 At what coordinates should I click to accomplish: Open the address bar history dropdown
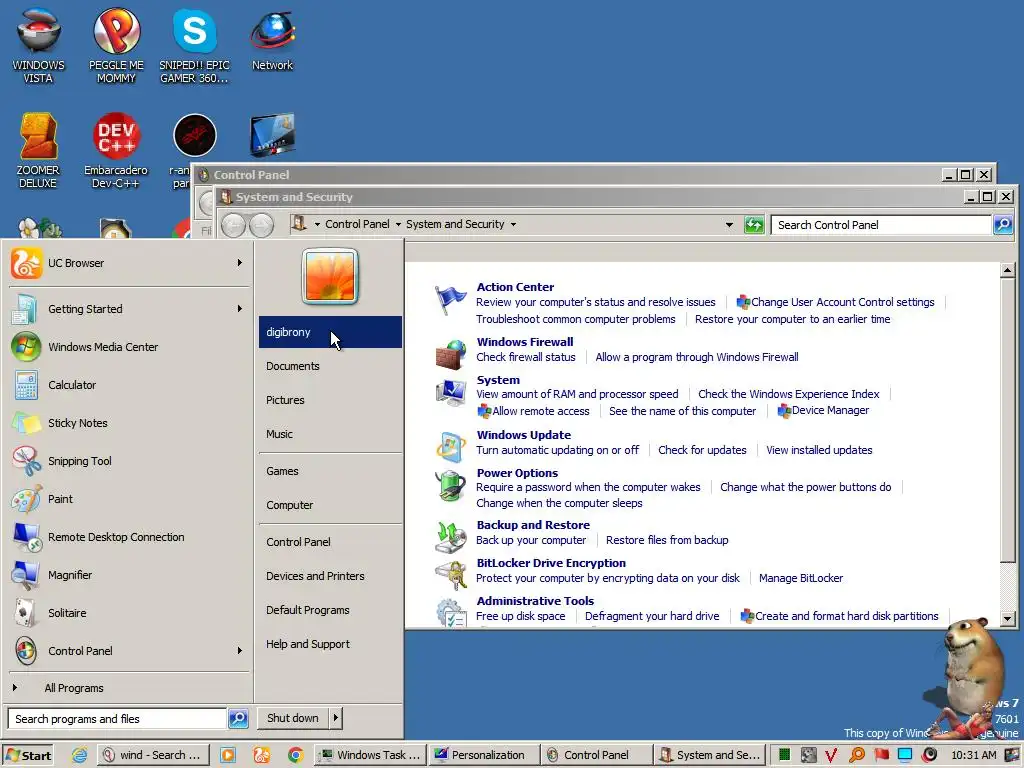click(729, 225)
